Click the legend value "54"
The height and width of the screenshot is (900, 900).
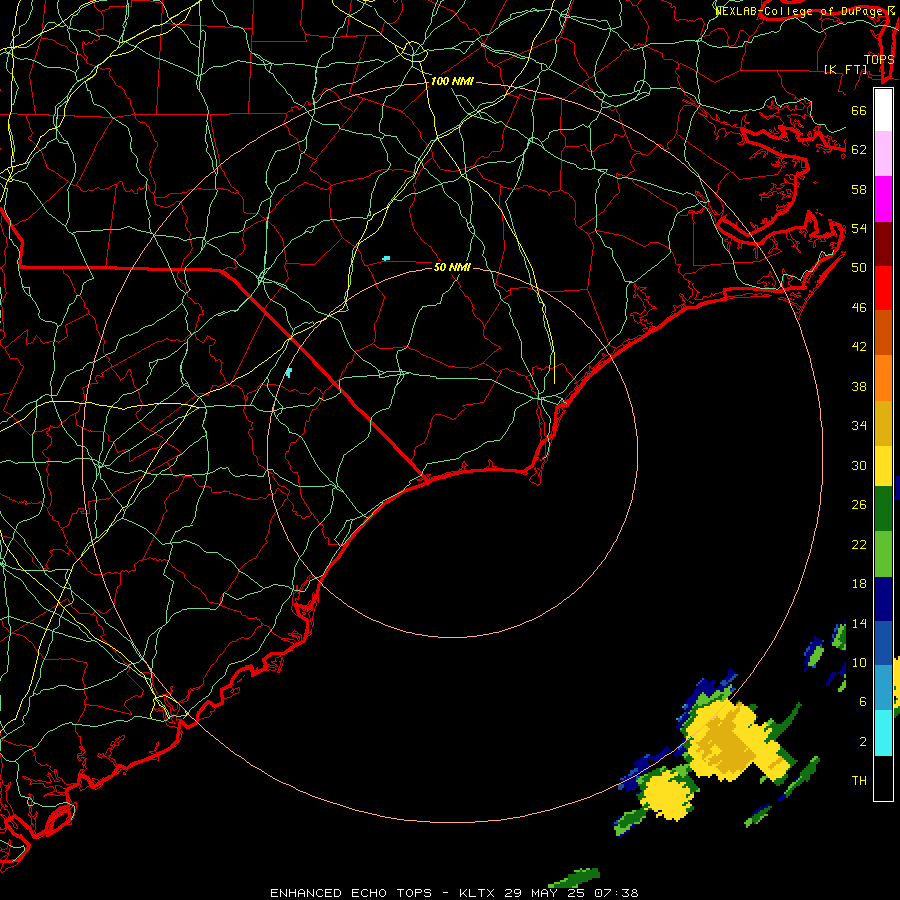pos(859,228)
